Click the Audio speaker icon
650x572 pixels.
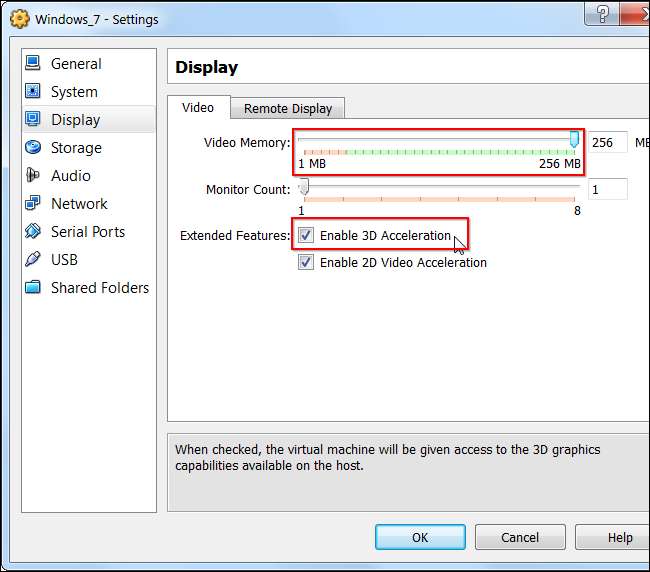(x=32, y=175)
